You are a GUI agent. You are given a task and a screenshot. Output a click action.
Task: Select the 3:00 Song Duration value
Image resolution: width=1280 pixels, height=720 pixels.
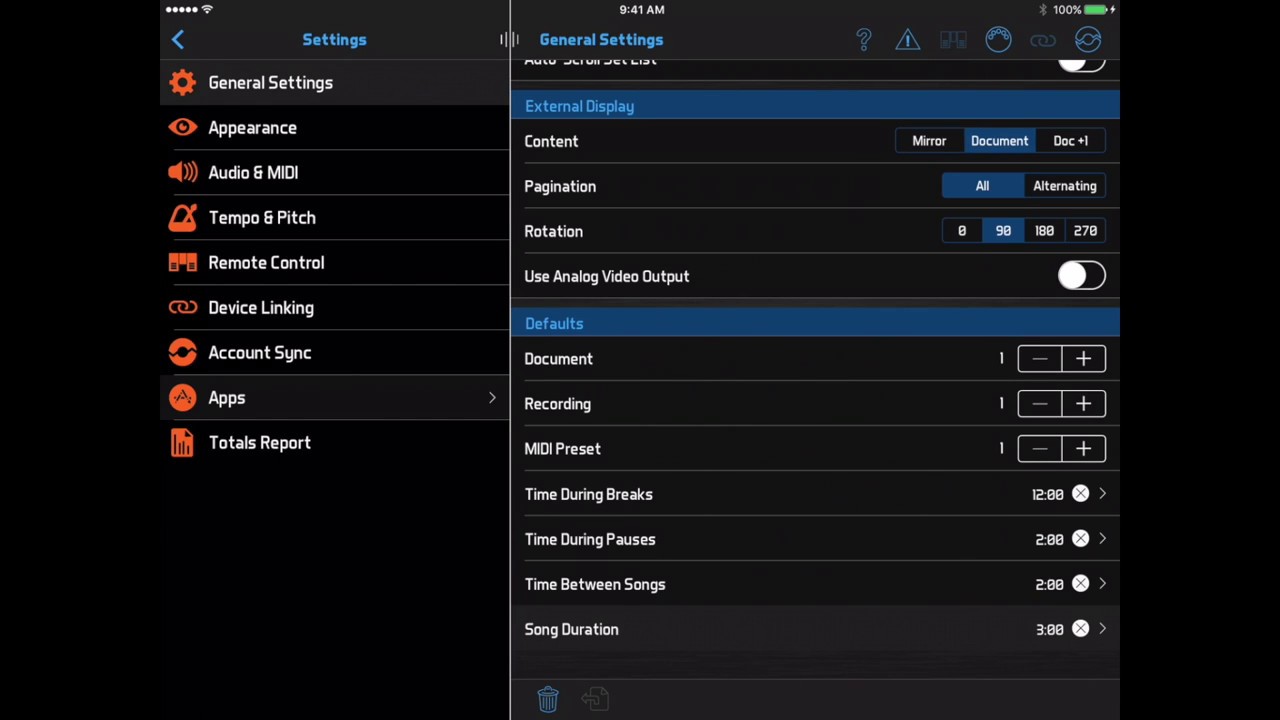point(1050,629)
